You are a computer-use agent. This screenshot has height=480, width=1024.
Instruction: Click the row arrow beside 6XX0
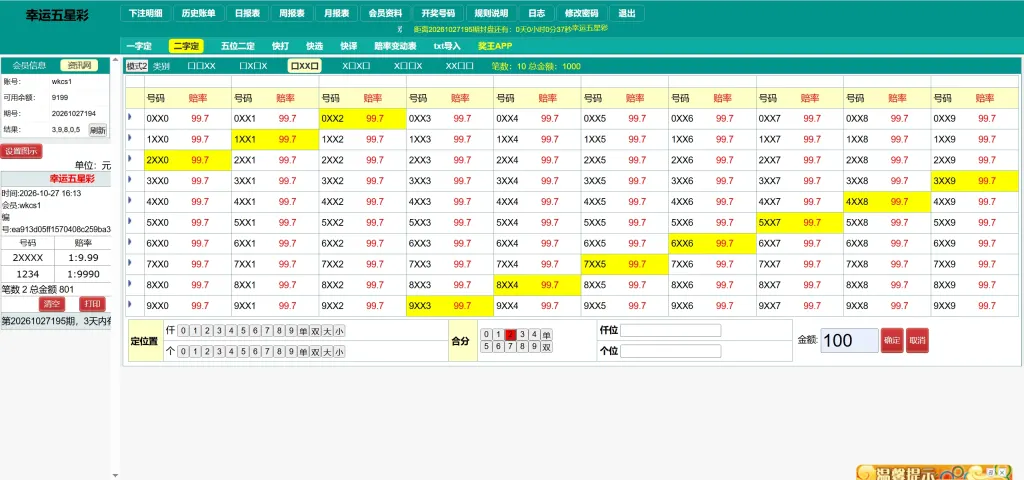coord(129,242)
